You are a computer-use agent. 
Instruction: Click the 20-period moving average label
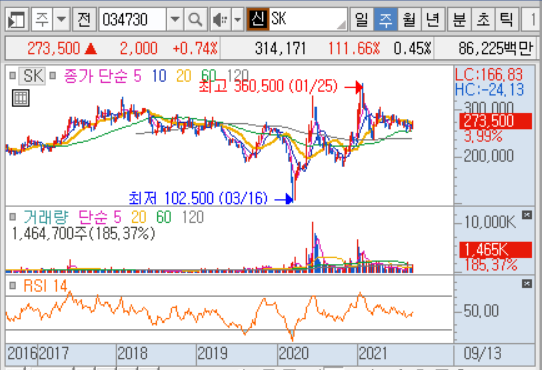184,76
